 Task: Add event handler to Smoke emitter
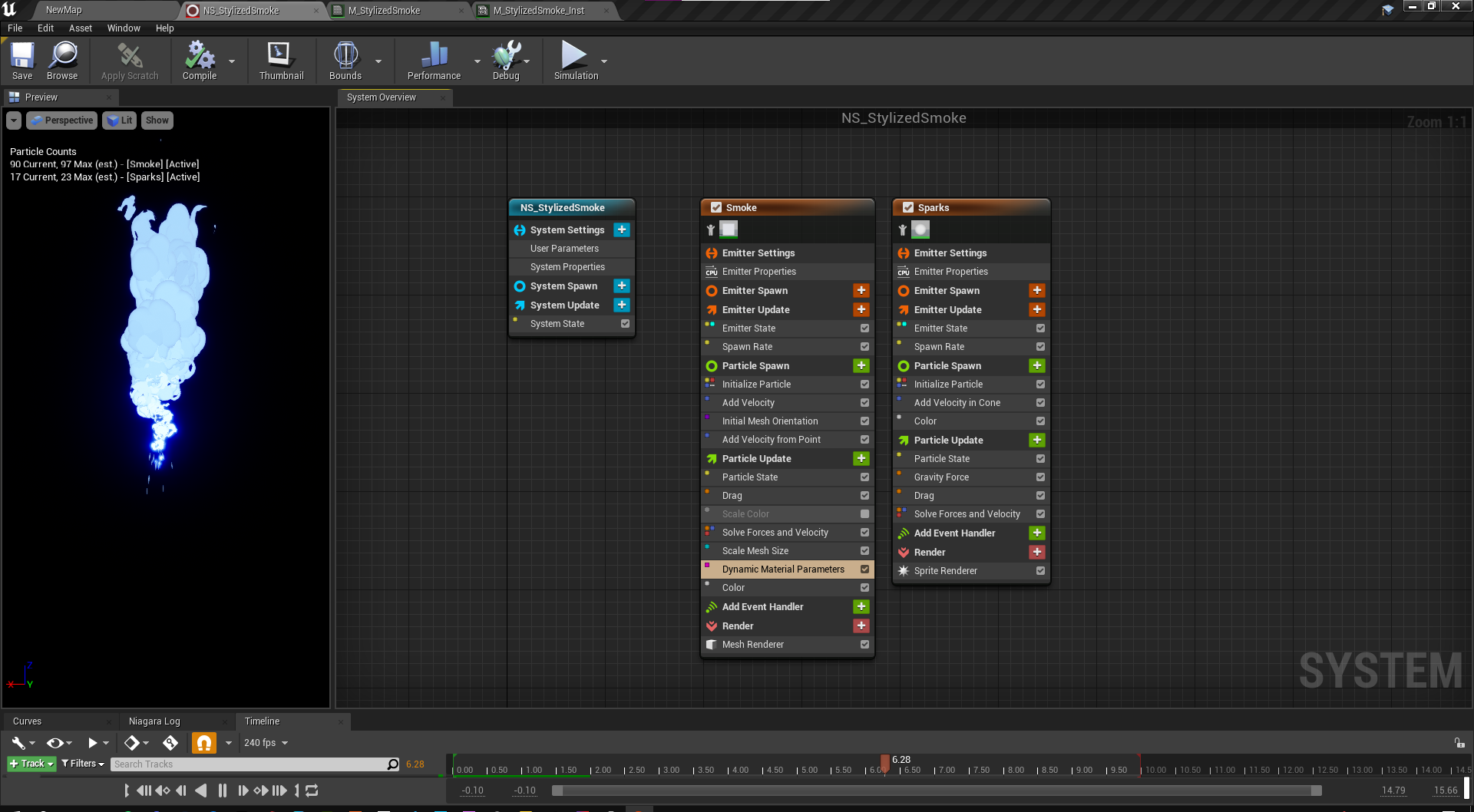coord(861,606)
